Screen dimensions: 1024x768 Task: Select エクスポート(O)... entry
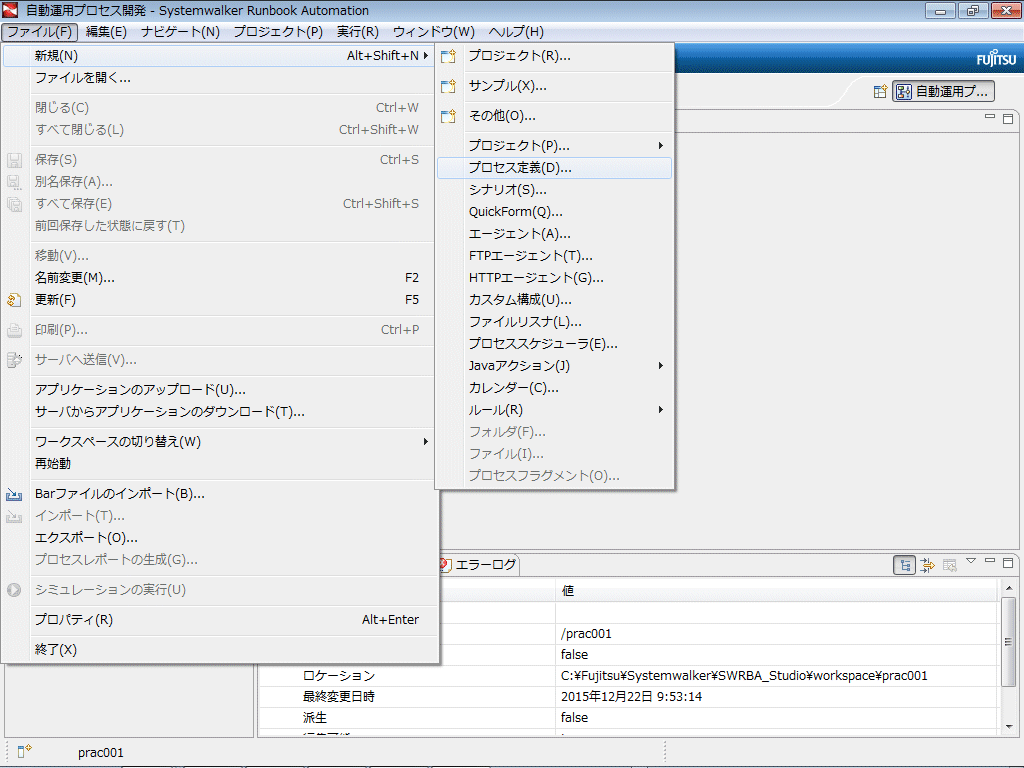point(218,537)
